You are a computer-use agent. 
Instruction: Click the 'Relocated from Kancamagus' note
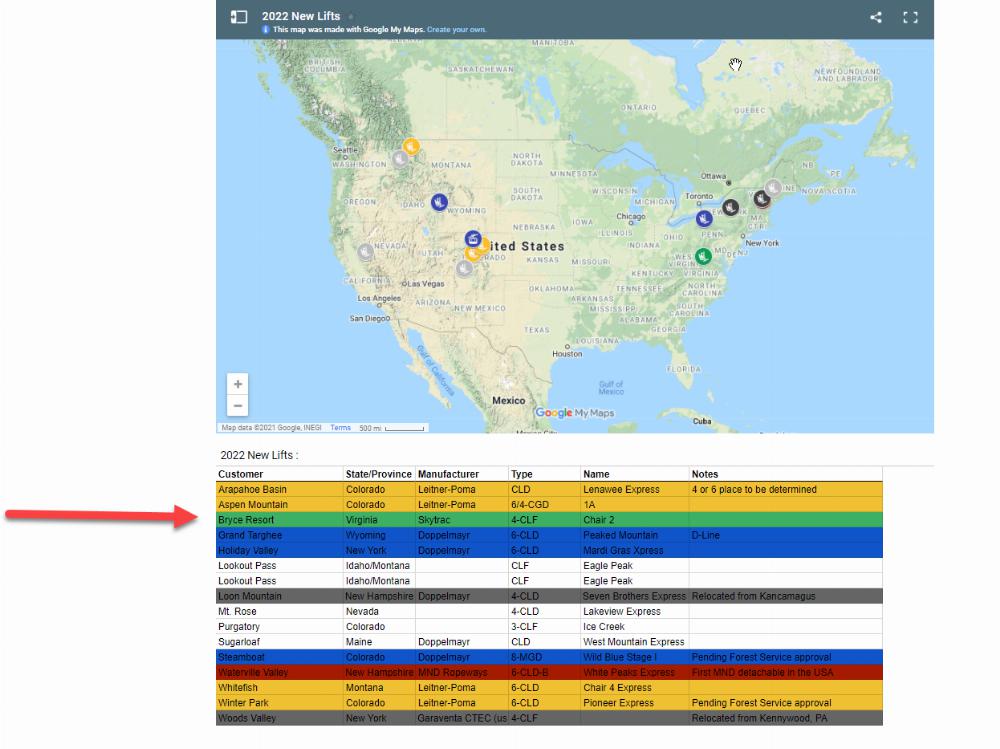(786, 596)
